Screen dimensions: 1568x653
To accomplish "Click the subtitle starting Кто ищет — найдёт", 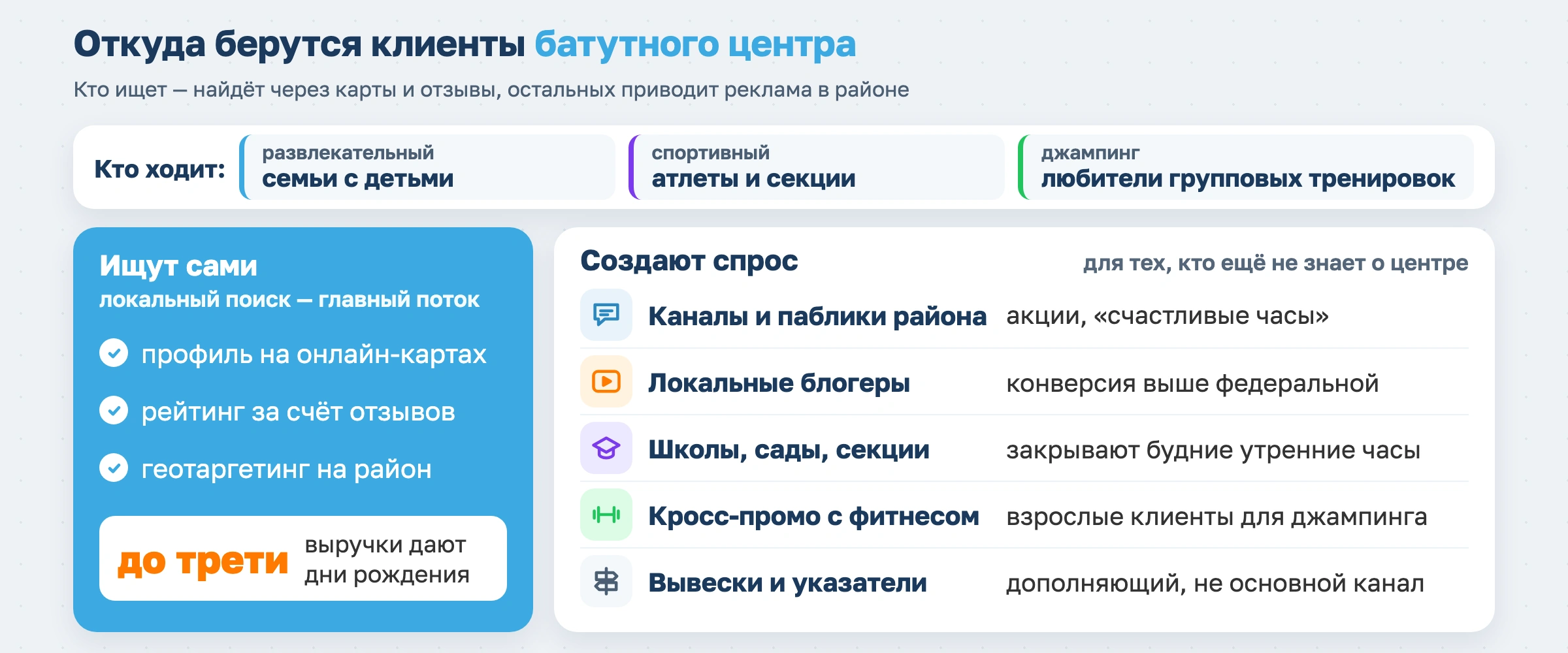I will [491, 89].
